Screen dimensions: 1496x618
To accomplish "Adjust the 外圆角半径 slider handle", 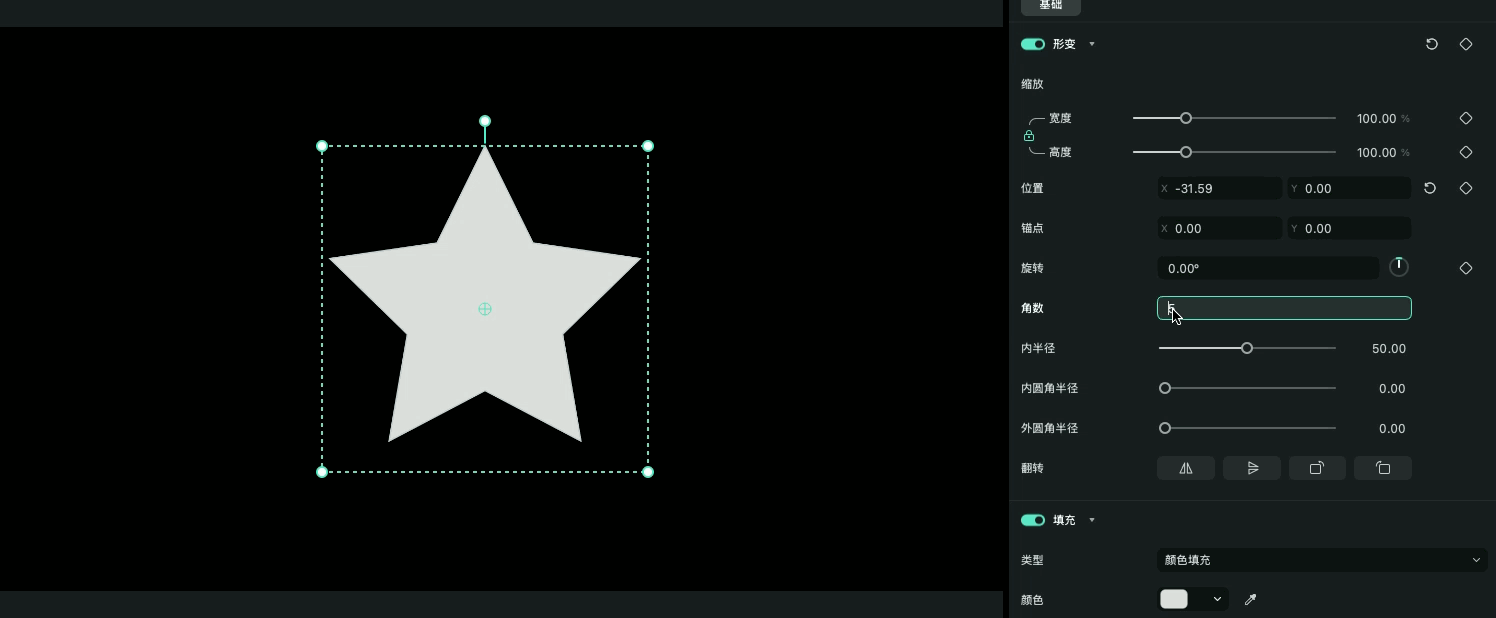I will coord(1165,428).
